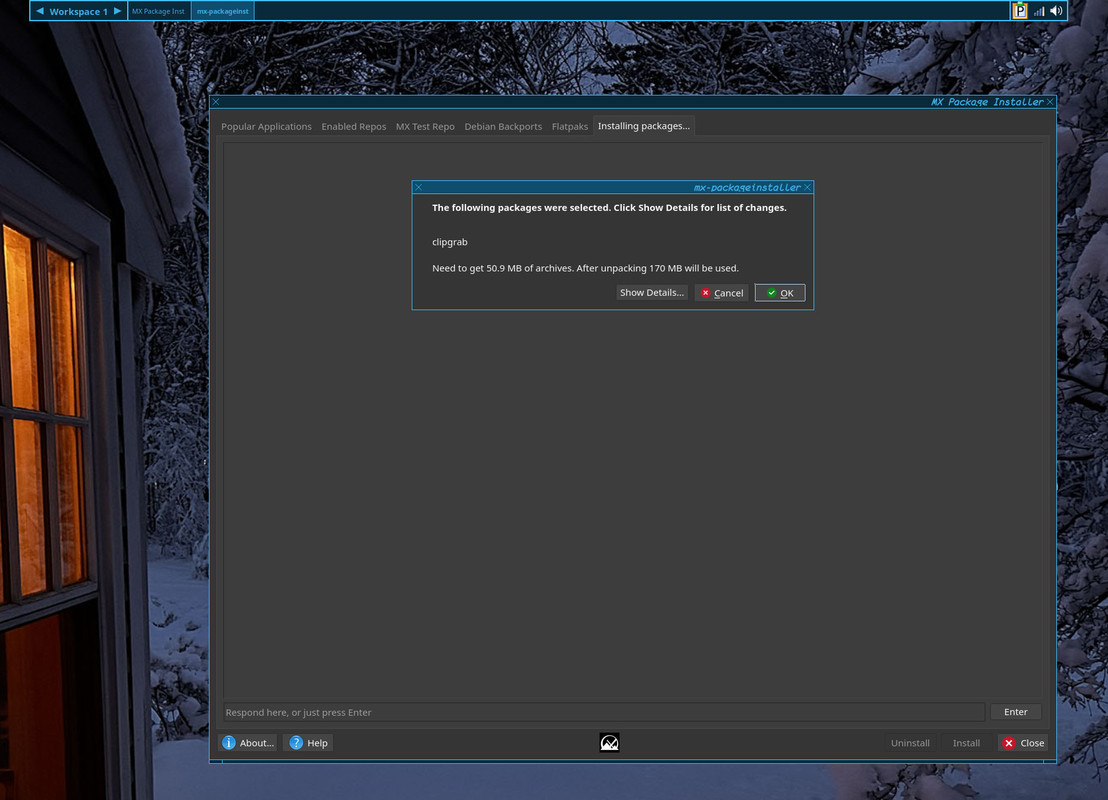1108x800 pixels.
Task: Click the MX logo icon at bottom
Action: coord(609,743)
